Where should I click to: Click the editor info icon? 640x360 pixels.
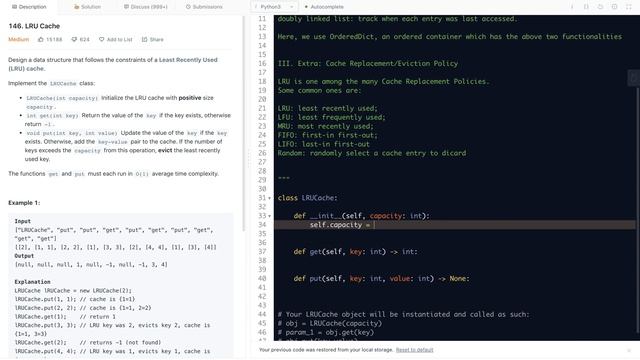point(572,7)
